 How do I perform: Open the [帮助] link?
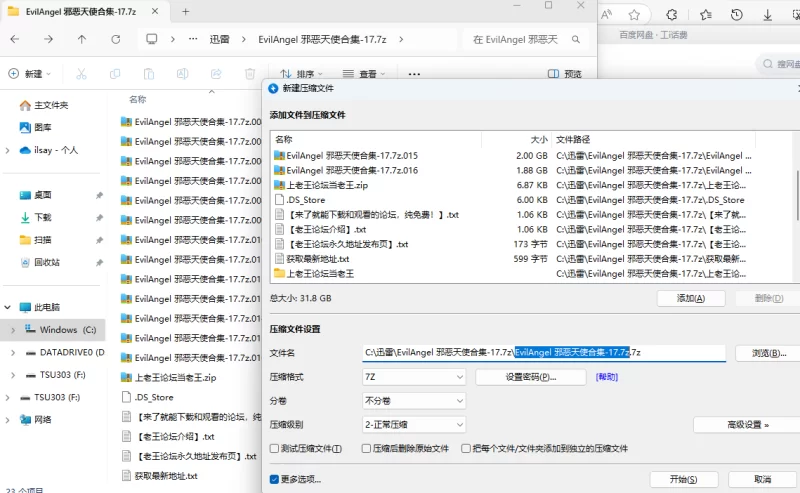pyautogui.click(x=607, y=377)
